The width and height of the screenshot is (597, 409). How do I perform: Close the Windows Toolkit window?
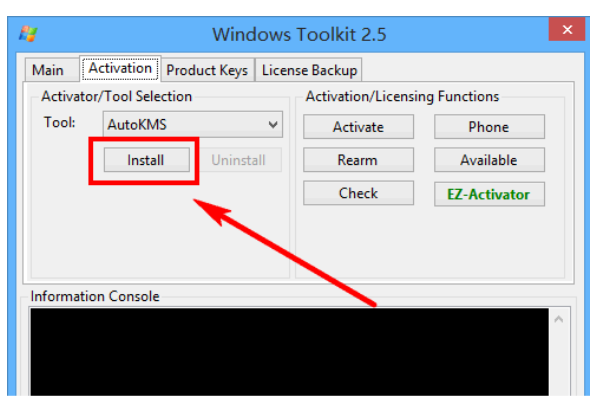567,29
